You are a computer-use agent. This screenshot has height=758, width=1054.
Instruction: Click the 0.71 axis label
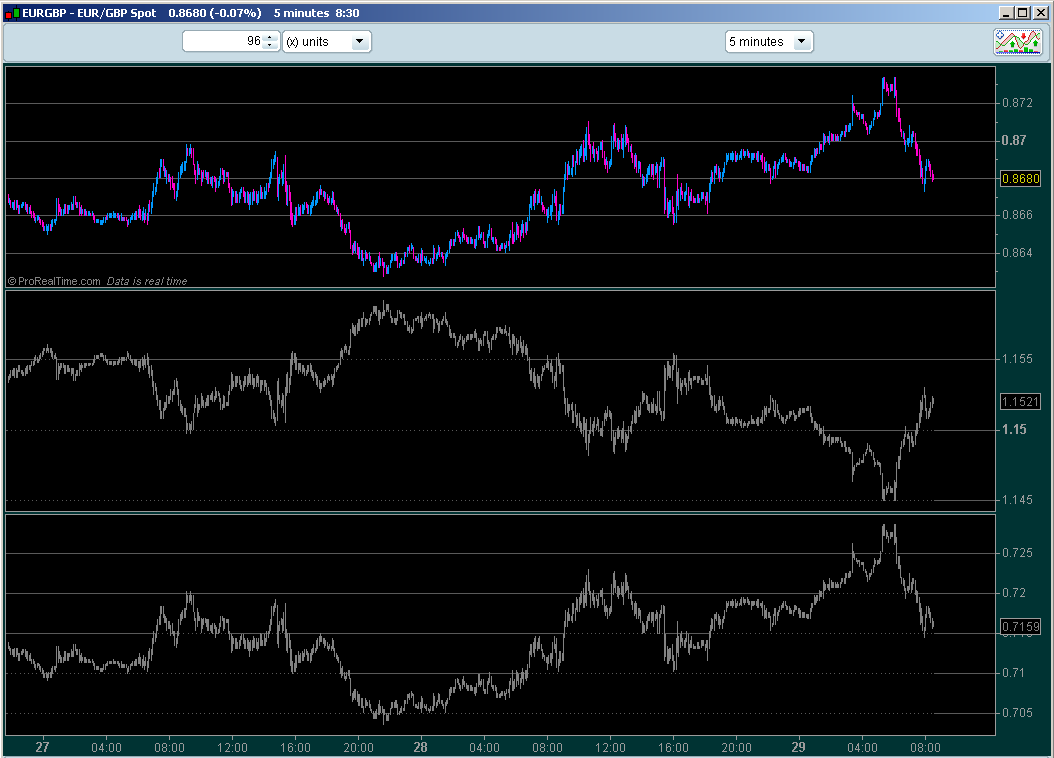click(1014, 673)
